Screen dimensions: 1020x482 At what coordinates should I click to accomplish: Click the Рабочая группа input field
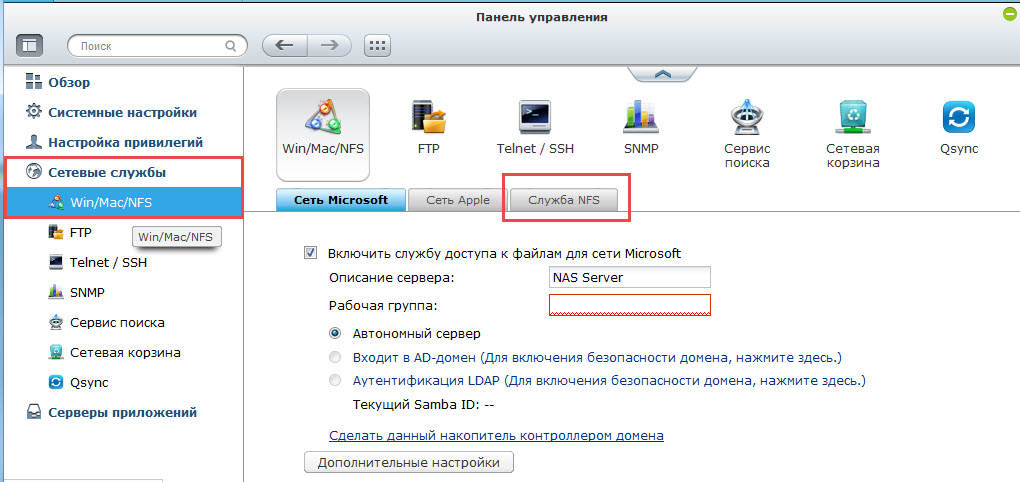click(x=630, y=305)
